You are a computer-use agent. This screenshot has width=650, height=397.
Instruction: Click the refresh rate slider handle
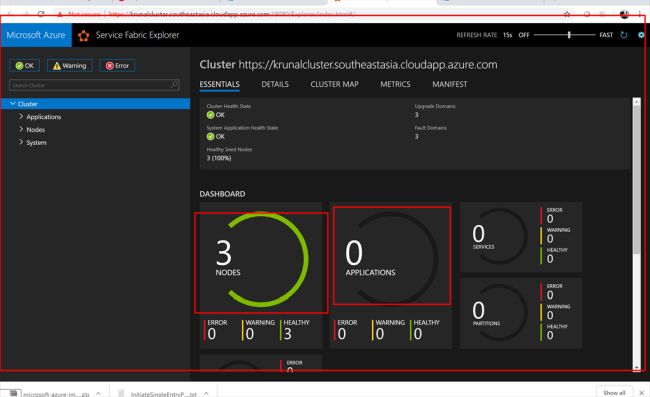[569, 35]
